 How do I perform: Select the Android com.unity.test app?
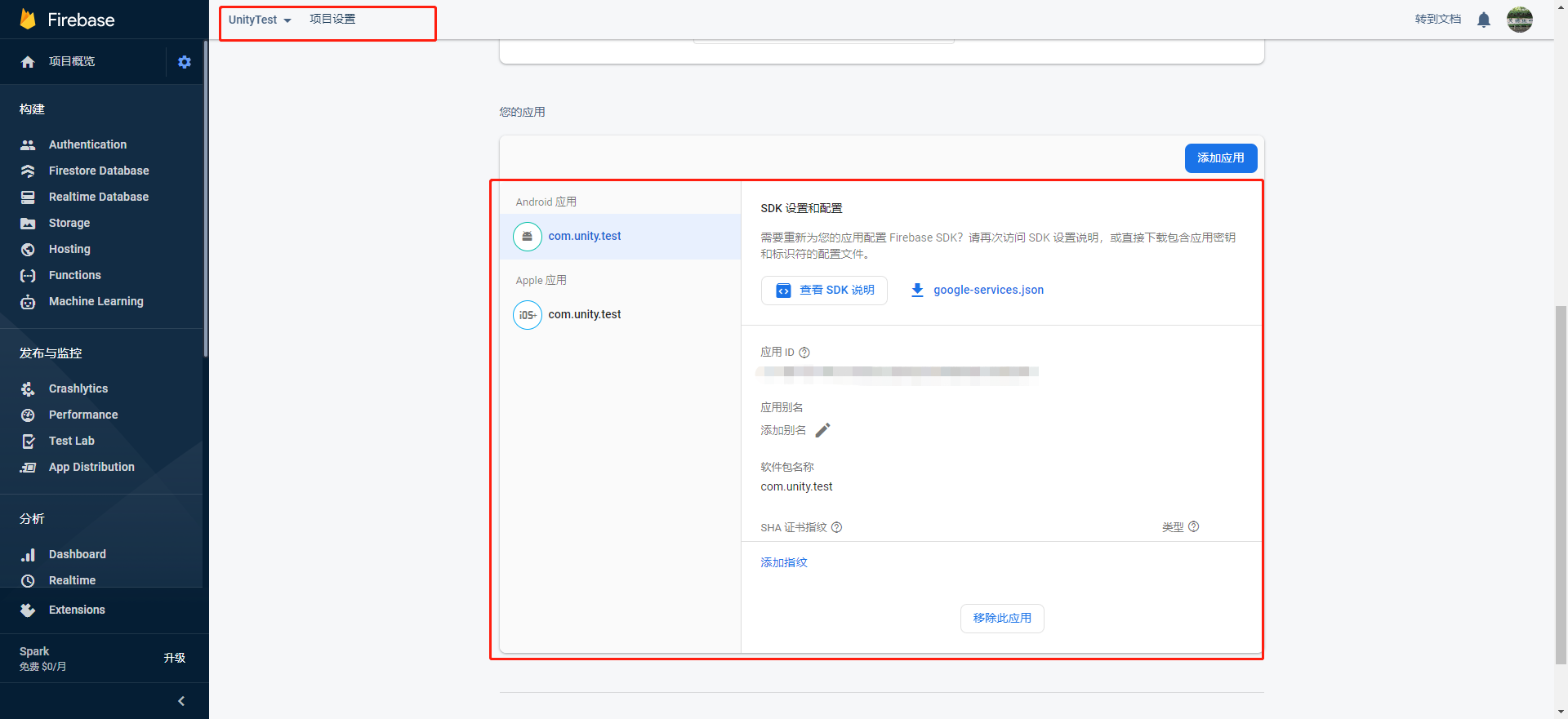(x=620, y=237)
